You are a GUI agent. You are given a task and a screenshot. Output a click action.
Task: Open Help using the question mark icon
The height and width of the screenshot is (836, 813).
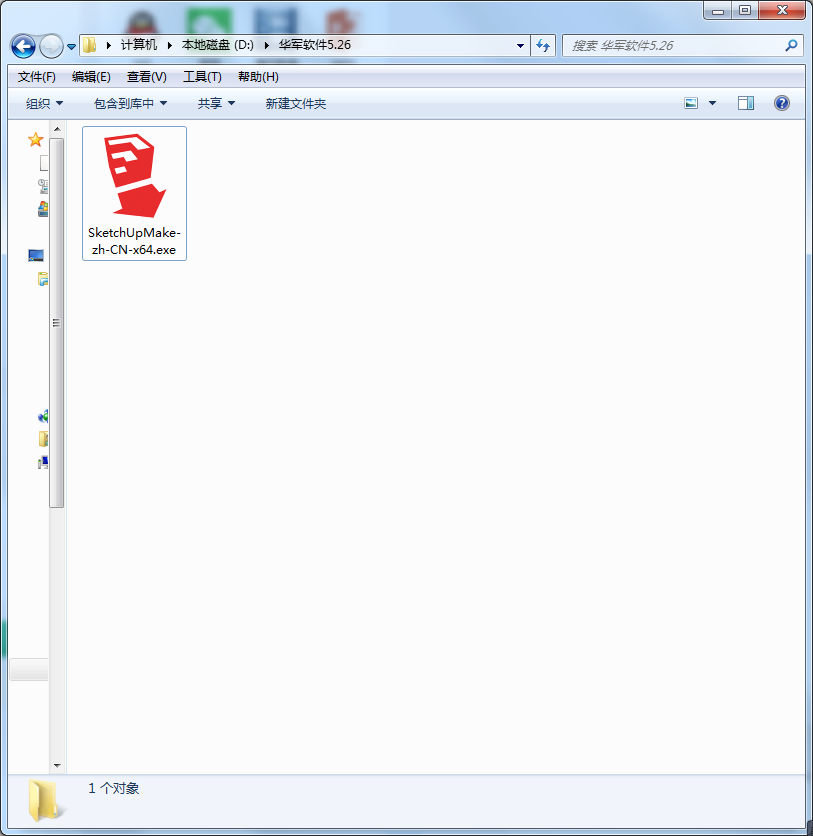pyautogui.click(x=781, y=102)
